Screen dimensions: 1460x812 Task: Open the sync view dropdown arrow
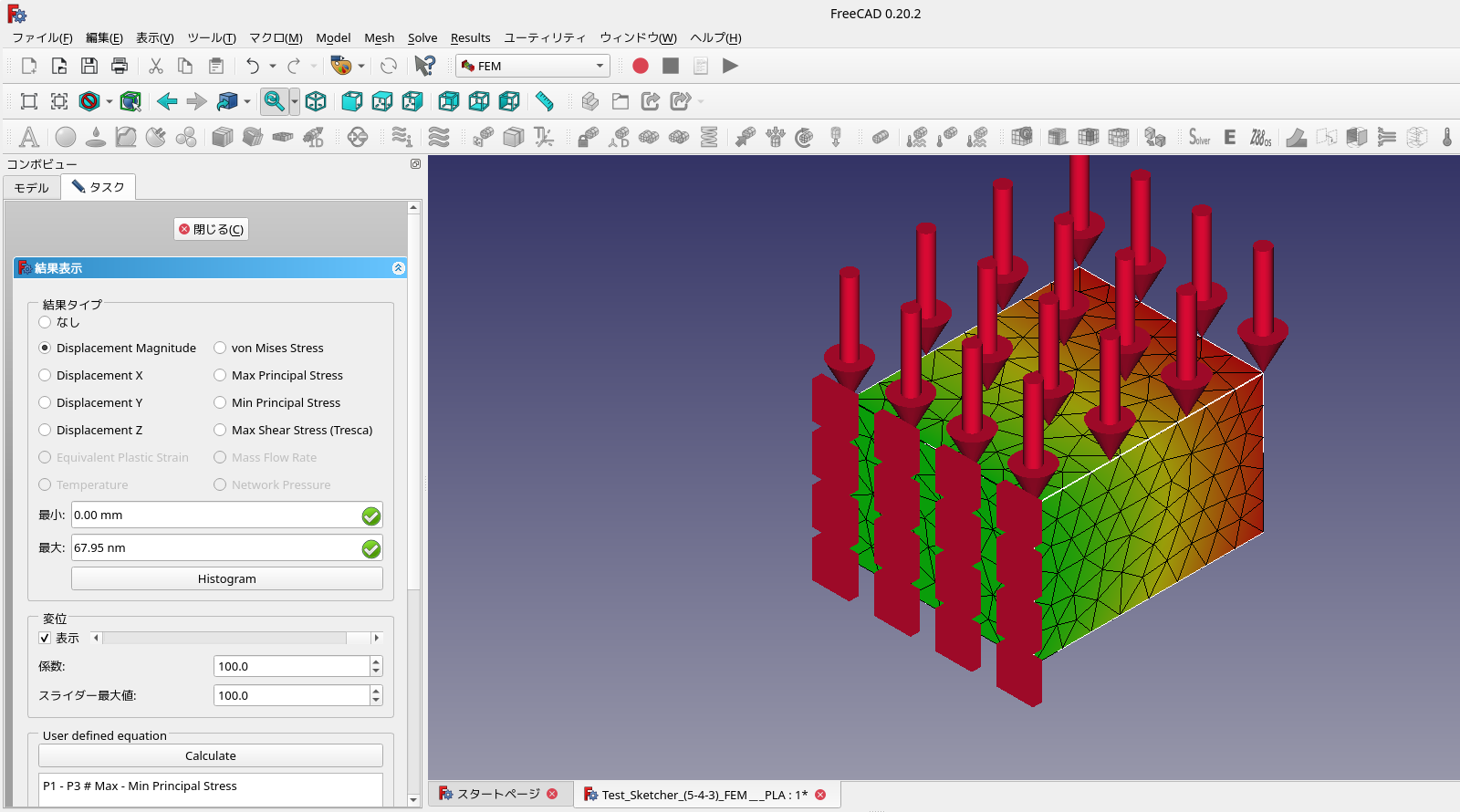click(295, 101)
